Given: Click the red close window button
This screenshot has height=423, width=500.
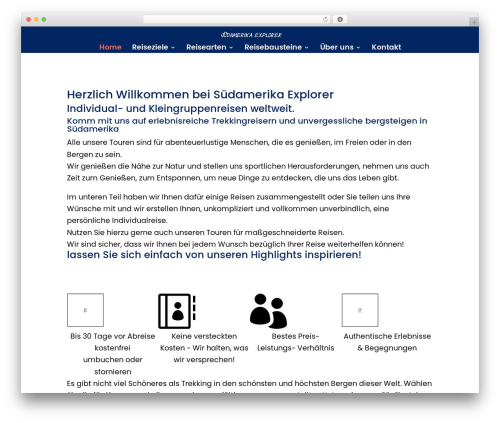Looking at the screenshot, I should [x=29, y=19].
